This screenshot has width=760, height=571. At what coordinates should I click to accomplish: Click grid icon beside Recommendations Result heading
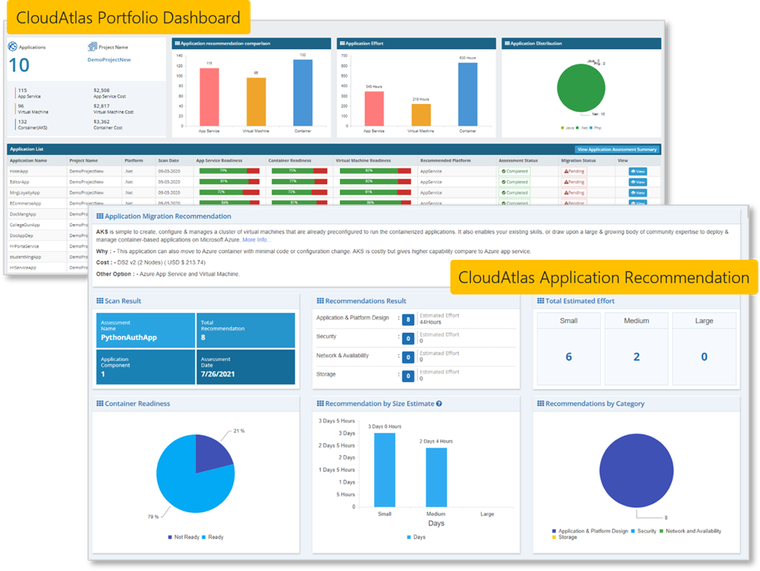(x=320, y=301)
